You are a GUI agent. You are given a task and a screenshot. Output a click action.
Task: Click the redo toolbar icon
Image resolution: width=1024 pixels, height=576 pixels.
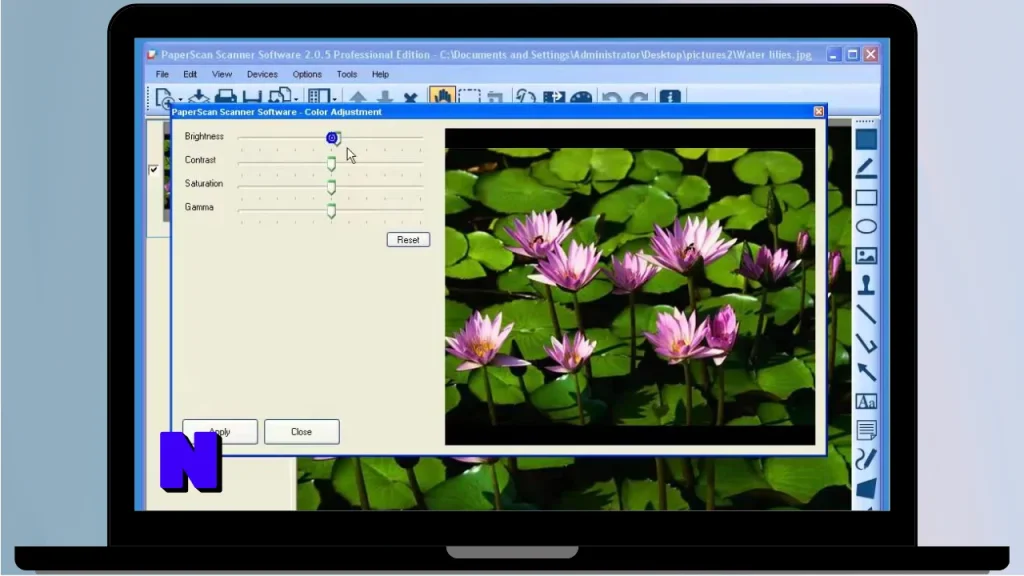tap(639, 97)
